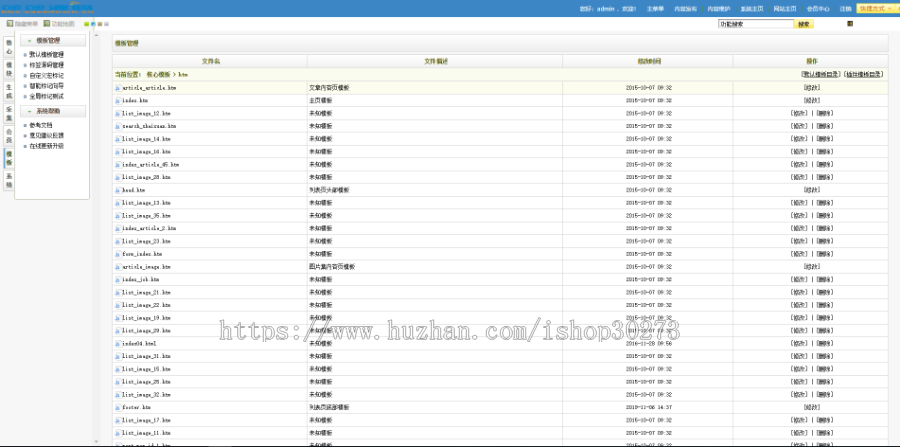
Task: Click the file icon beside index_article_45.htm
Action: coord(118,164)
